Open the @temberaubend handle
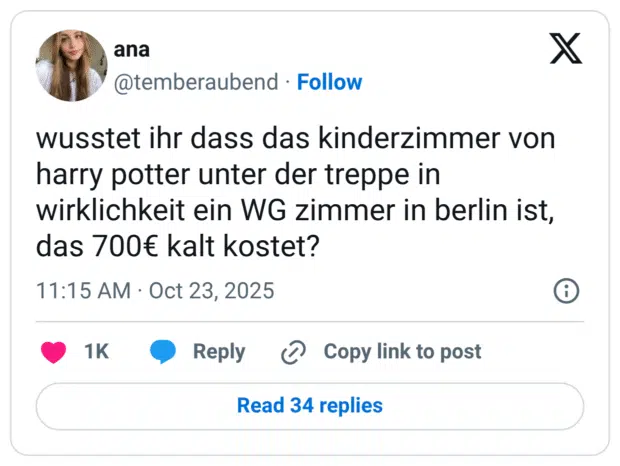Image resolution: width=620 pixels, height=466 pixels. [x=195, y=82]
